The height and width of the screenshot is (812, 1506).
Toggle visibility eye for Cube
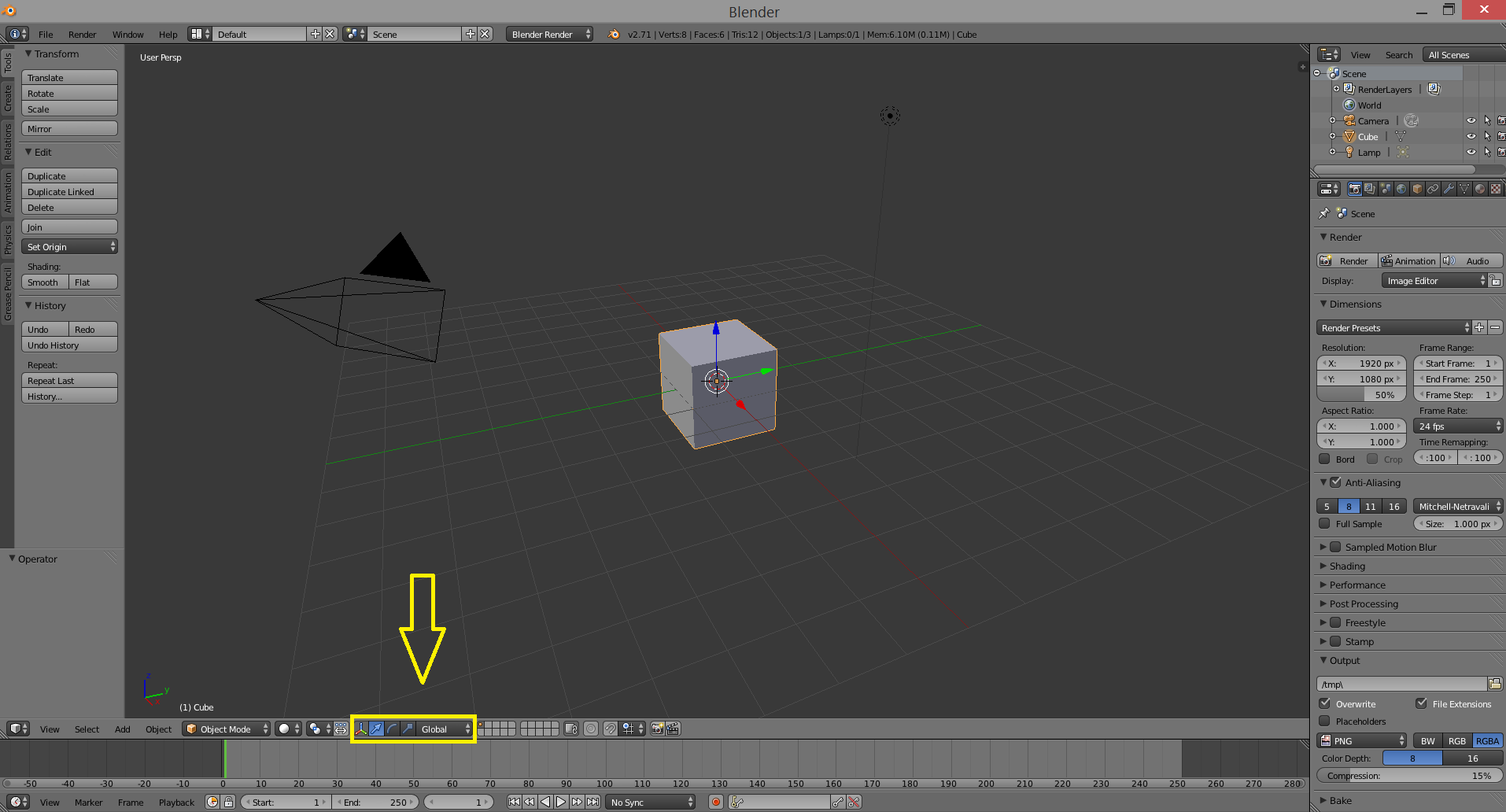click(1471, 137)
